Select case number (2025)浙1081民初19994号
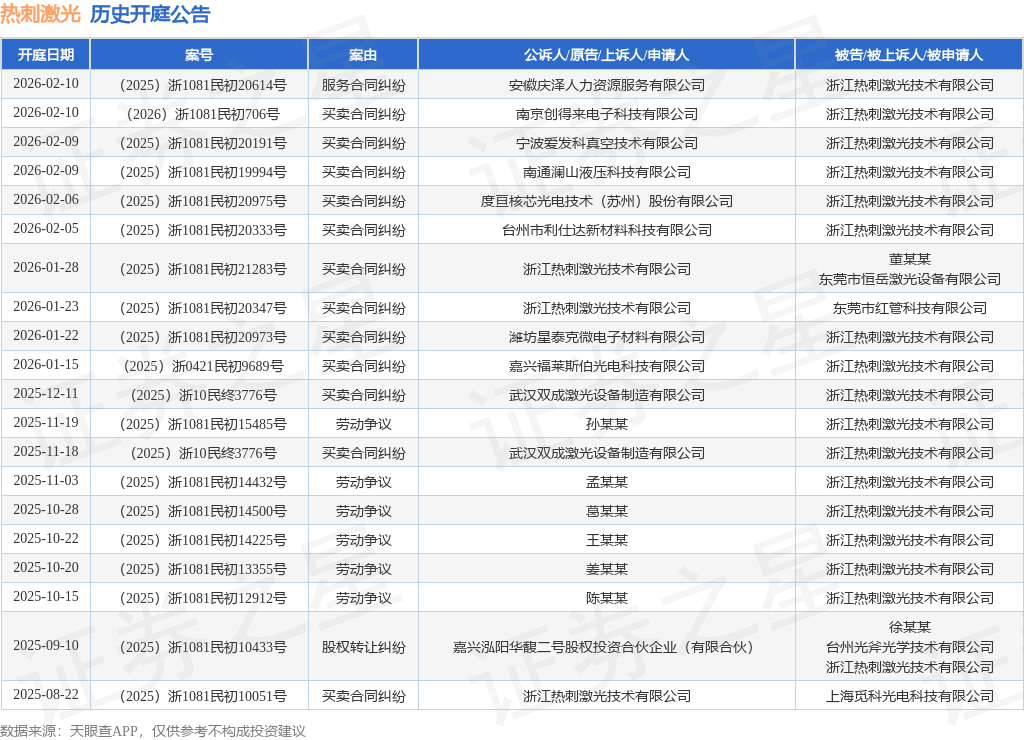The image size is (1024, 740). [x=203, y=172]
